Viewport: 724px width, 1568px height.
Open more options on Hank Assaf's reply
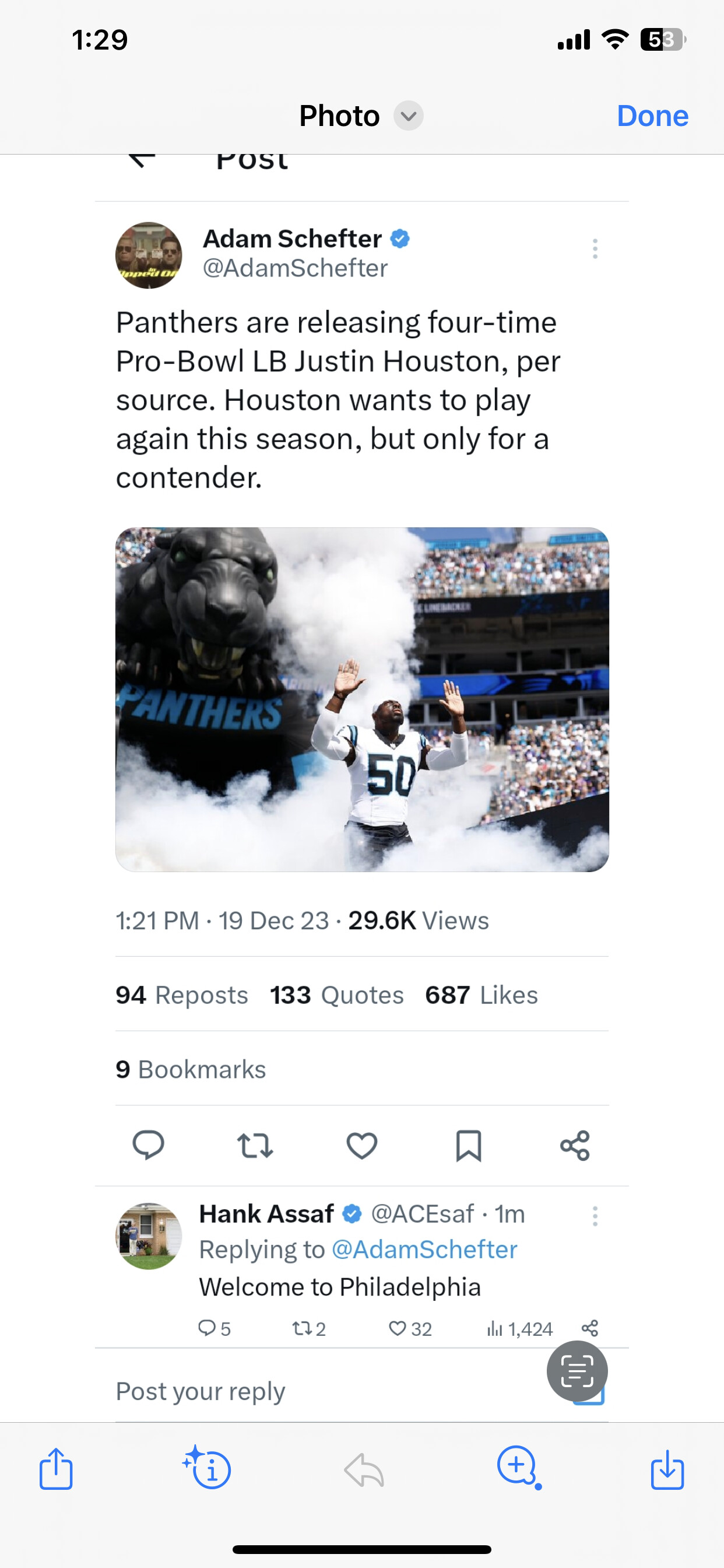click(595, 1216)
